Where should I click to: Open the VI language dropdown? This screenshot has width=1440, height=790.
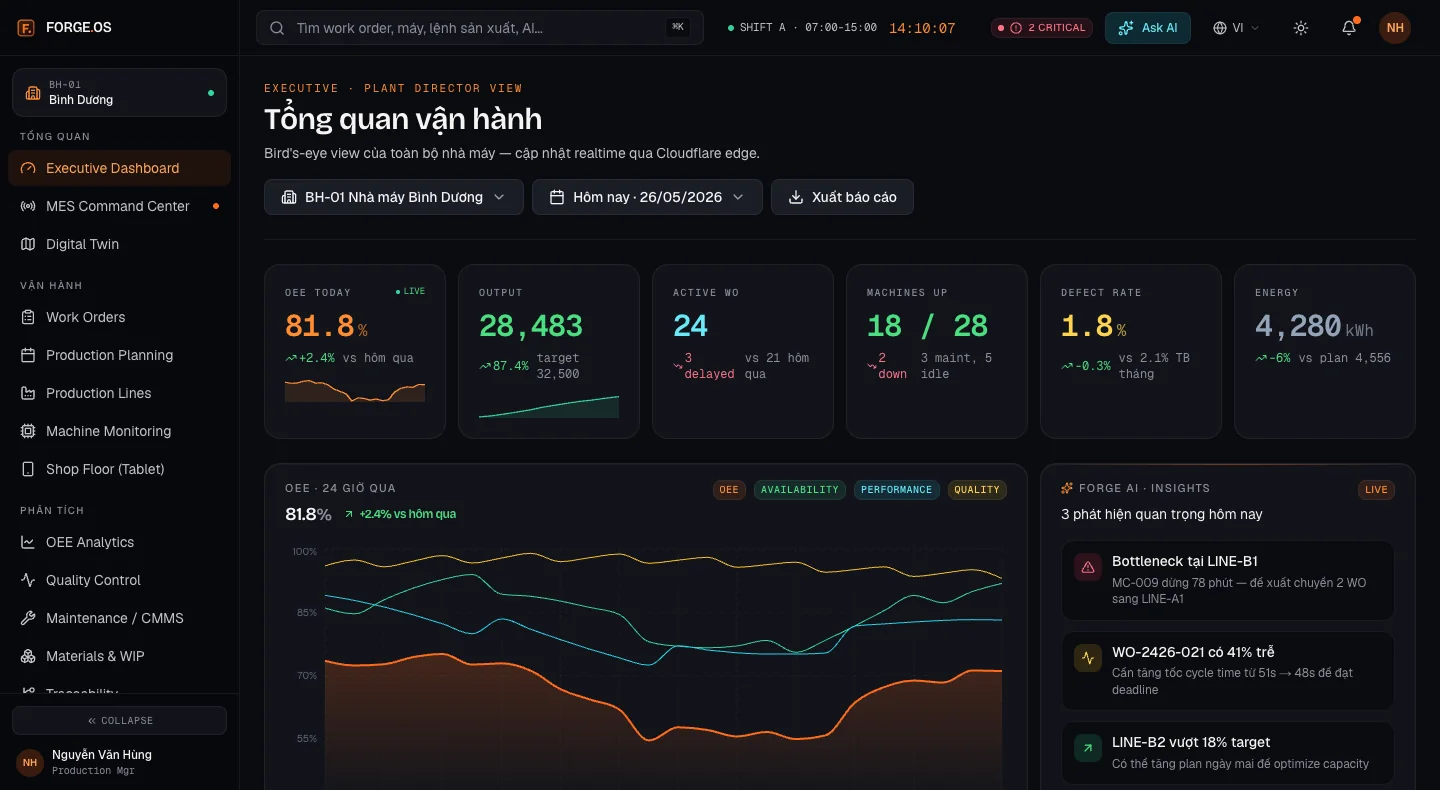[1236, 28]
